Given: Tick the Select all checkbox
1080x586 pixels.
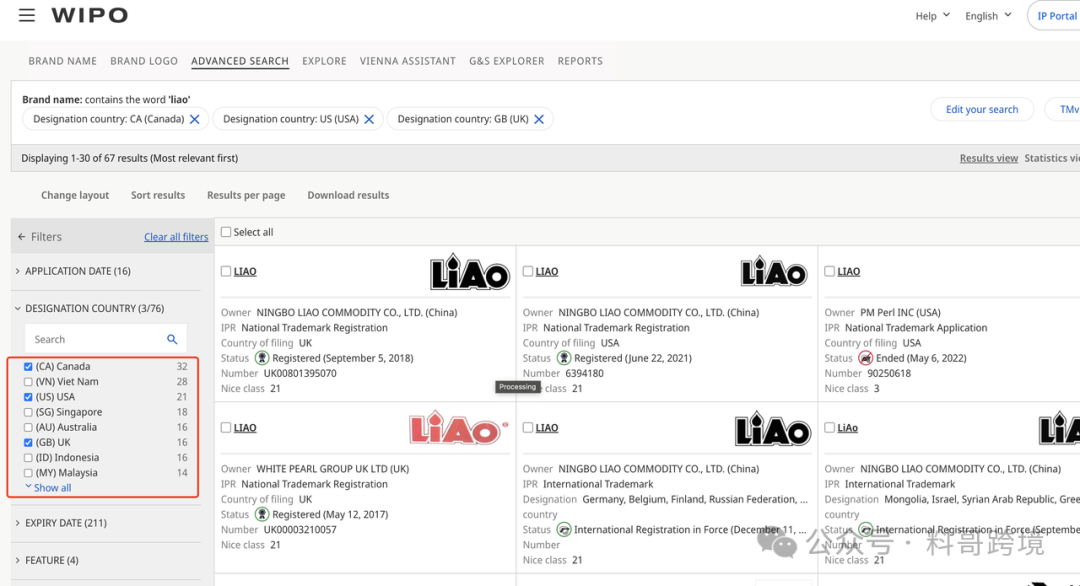Looking at the screenshot, I should (x=226, y=232).
